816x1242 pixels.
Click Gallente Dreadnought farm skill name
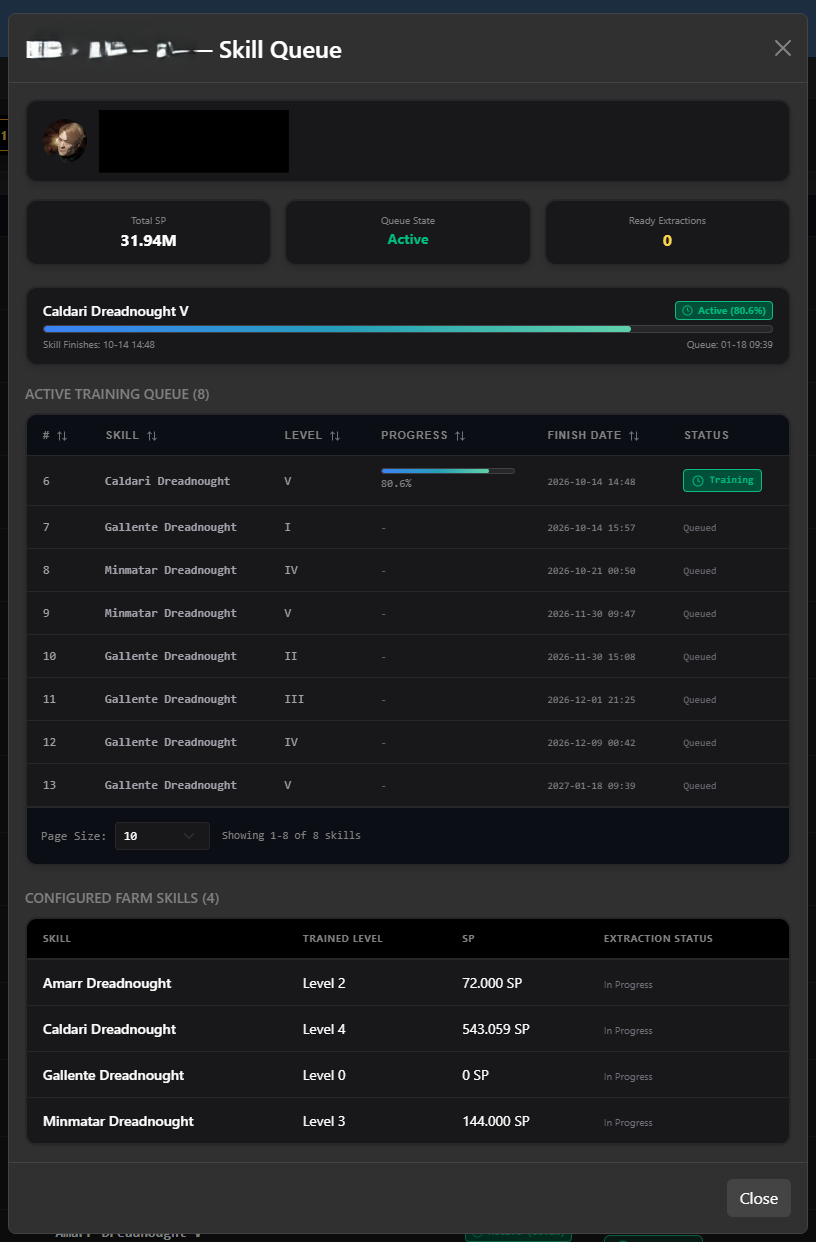tap(113, 1075)
